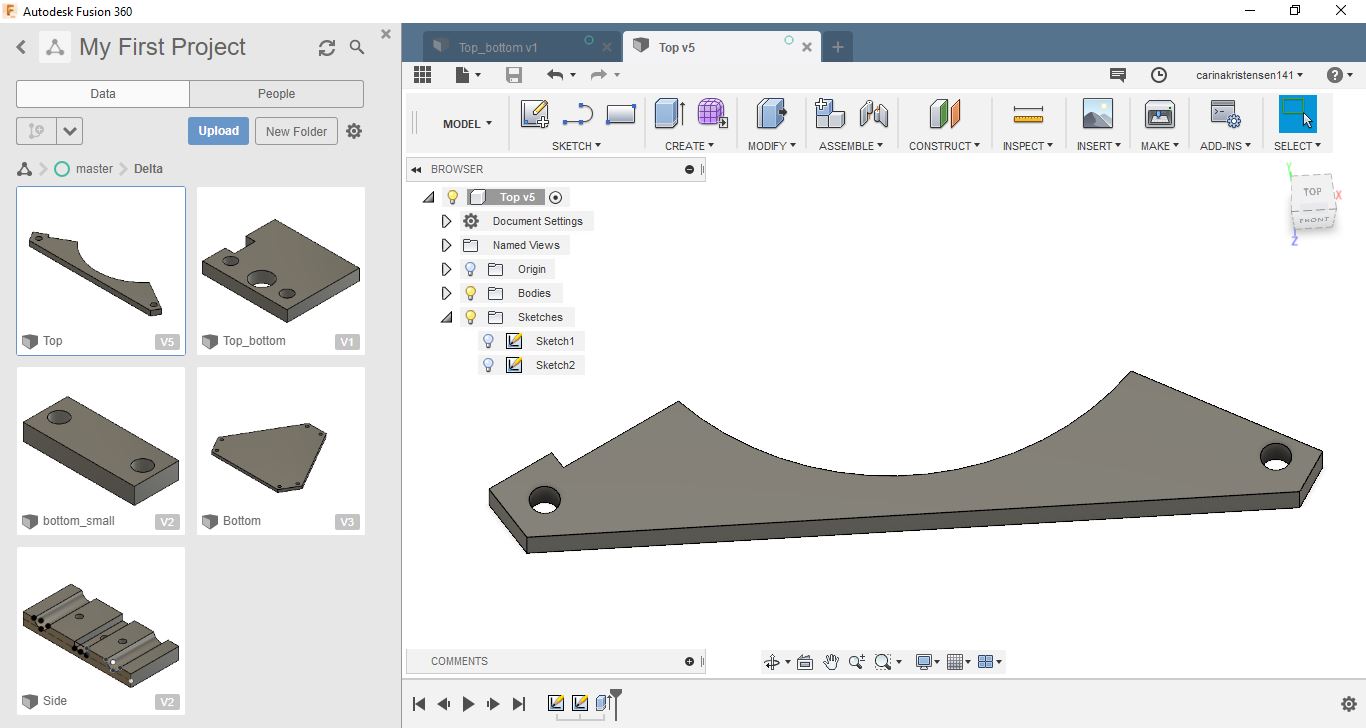
Task: Open the Measure tool under Inspect
Action: click(x=1027, y=114)
